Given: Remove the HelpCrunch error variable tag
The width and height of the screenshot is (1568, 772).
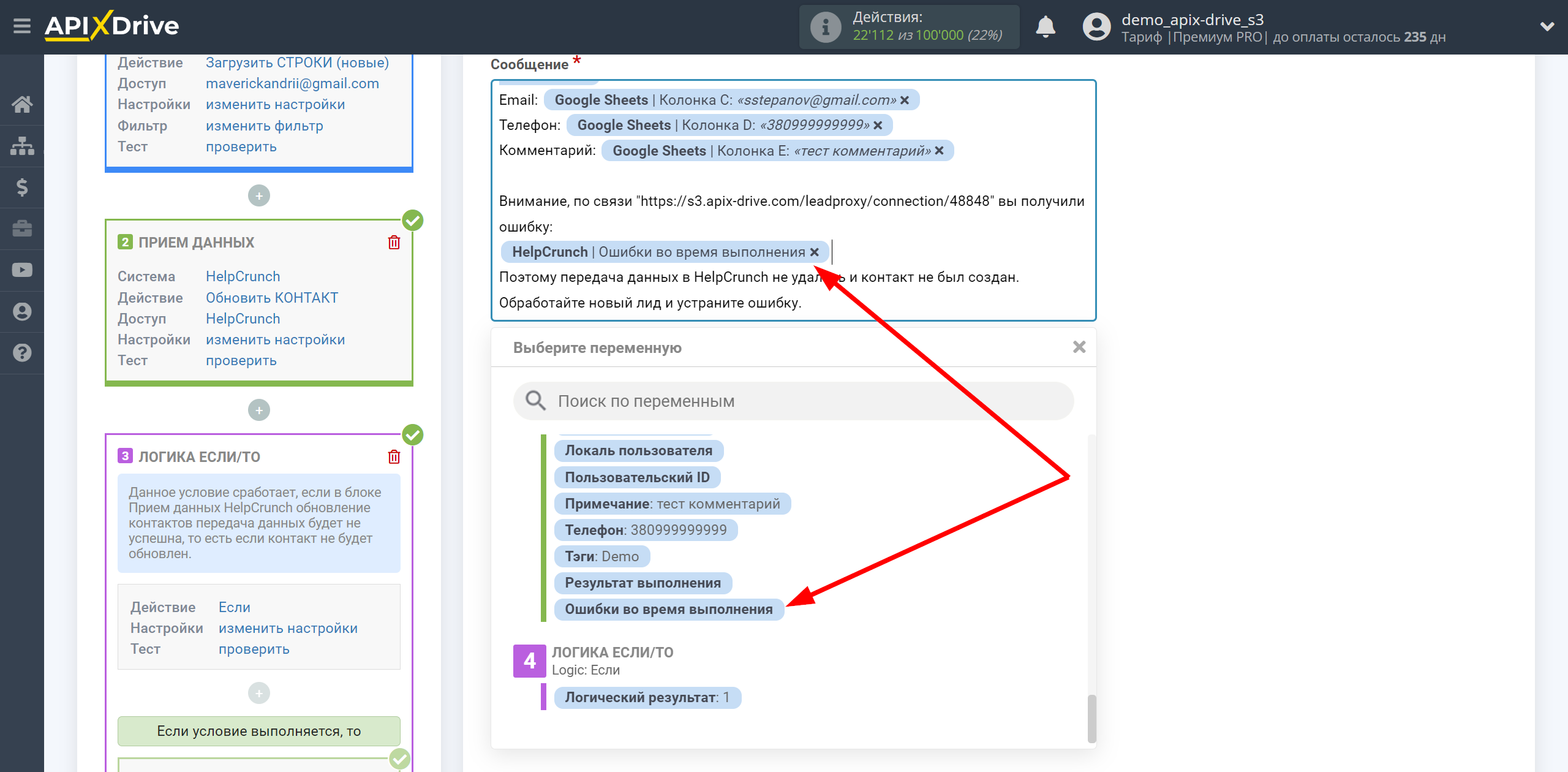Looking at the screenshot, I should (815, 252).
